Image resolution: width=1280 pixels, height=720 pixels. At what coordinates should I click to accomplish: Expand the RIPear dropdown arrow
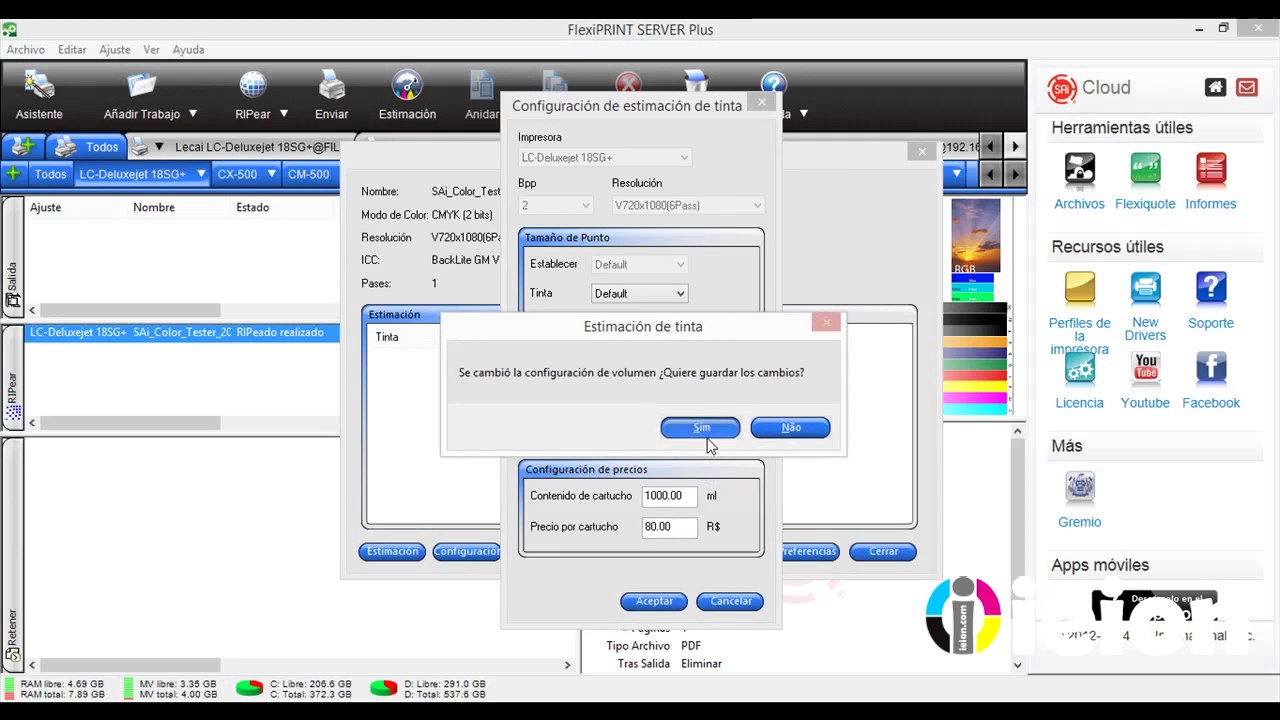click(284, 114)
